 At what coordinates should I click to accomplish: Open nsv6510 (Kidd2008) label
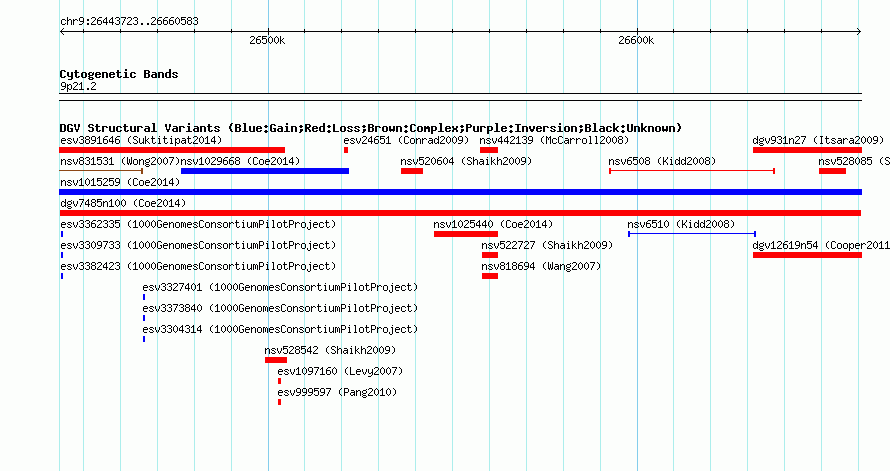click(x=681, y=224)
